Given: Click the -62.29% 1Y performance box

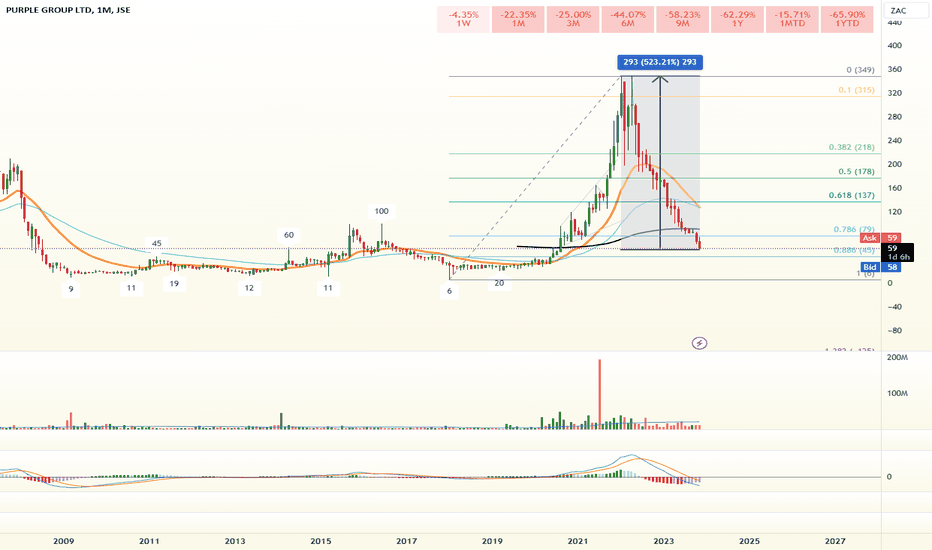Looking at the screenshot, I should (737, 19).
